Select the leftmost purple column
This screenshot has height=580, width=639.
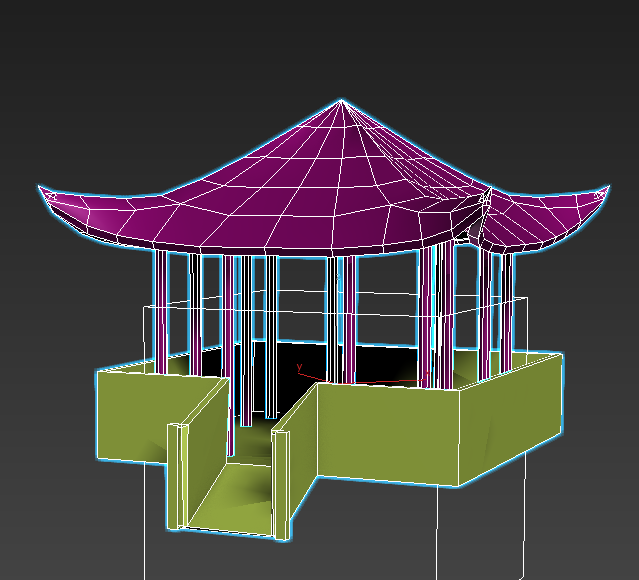click(x=161, y=312)
